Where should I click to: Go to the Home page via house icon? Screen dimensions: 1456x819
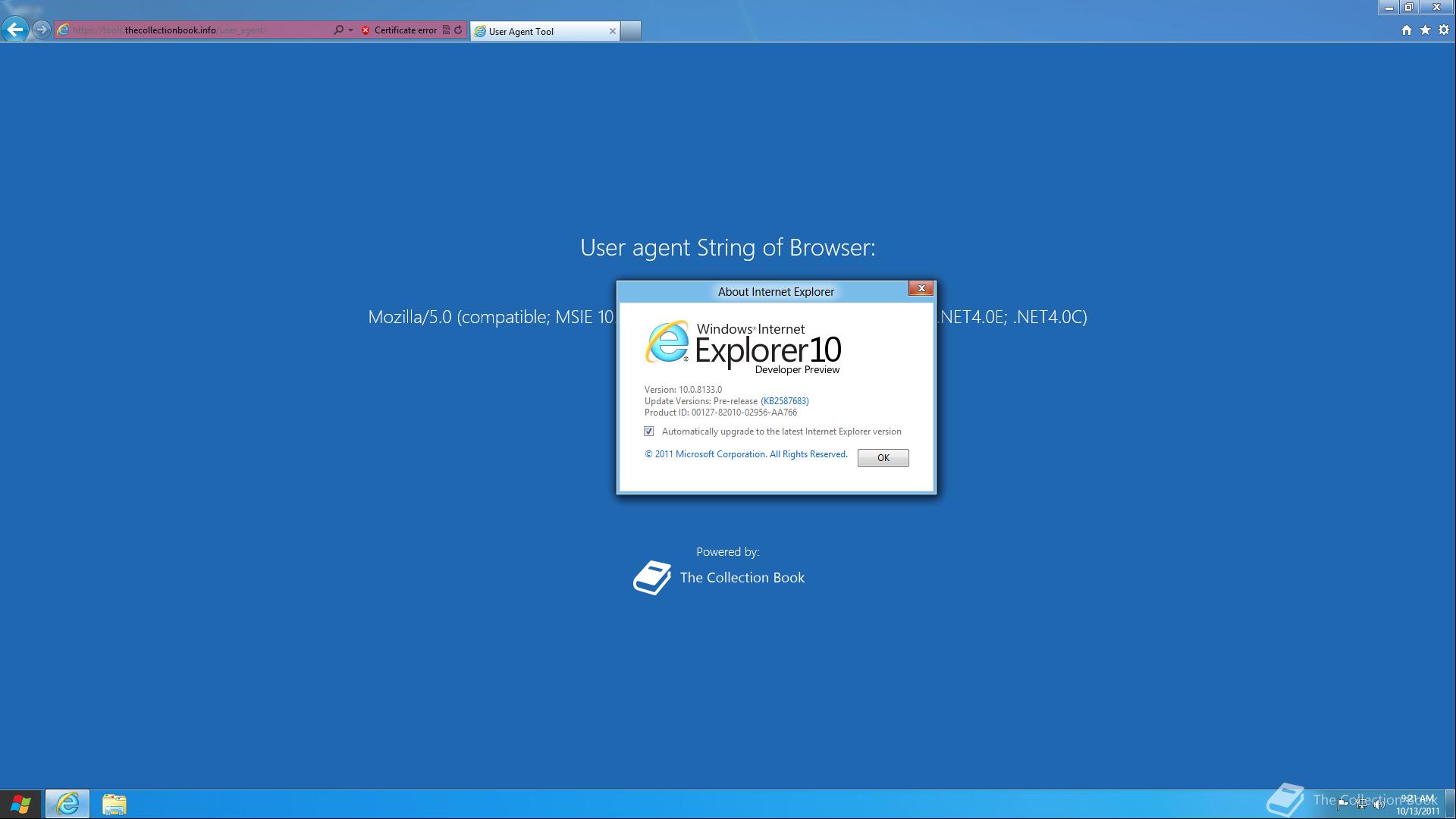tap(1407, 30)
